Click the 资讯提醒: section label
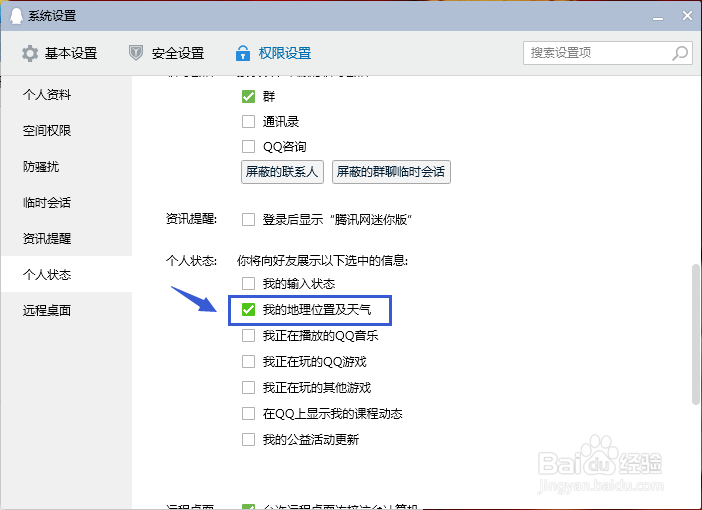The height and width of the screenshot is (510, 702). tap(191, 219)
